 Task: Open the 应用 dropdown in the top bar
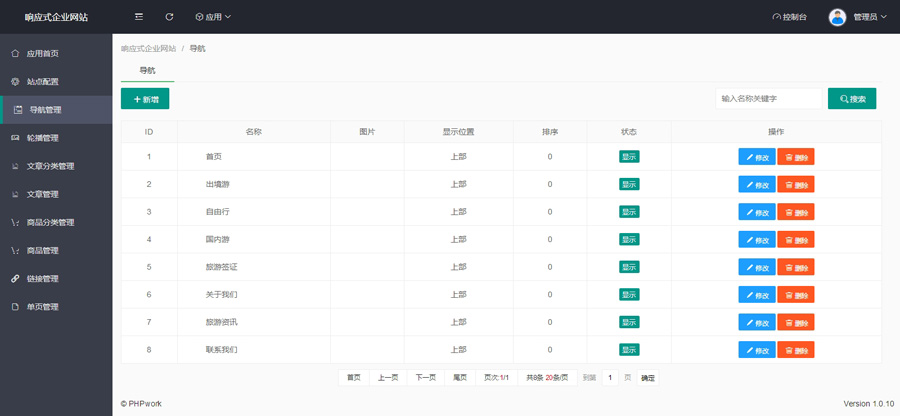213,17
